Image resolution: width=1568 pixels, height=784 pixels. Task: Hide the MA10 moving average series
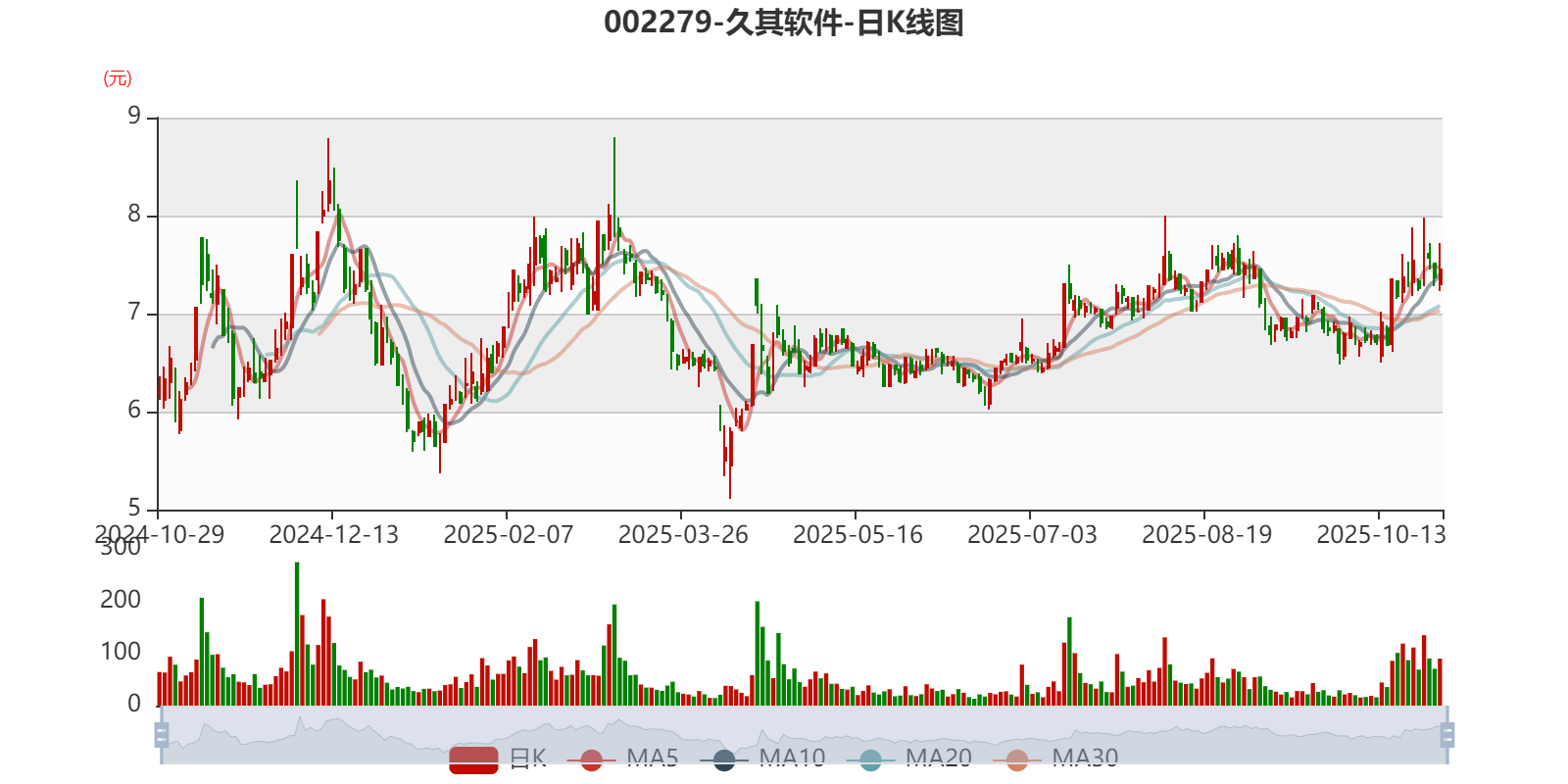click(762, 759)
